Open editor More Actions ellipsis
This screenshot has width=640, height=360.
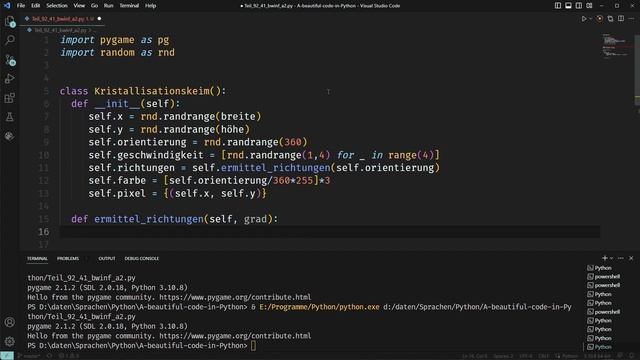[631, 19]
